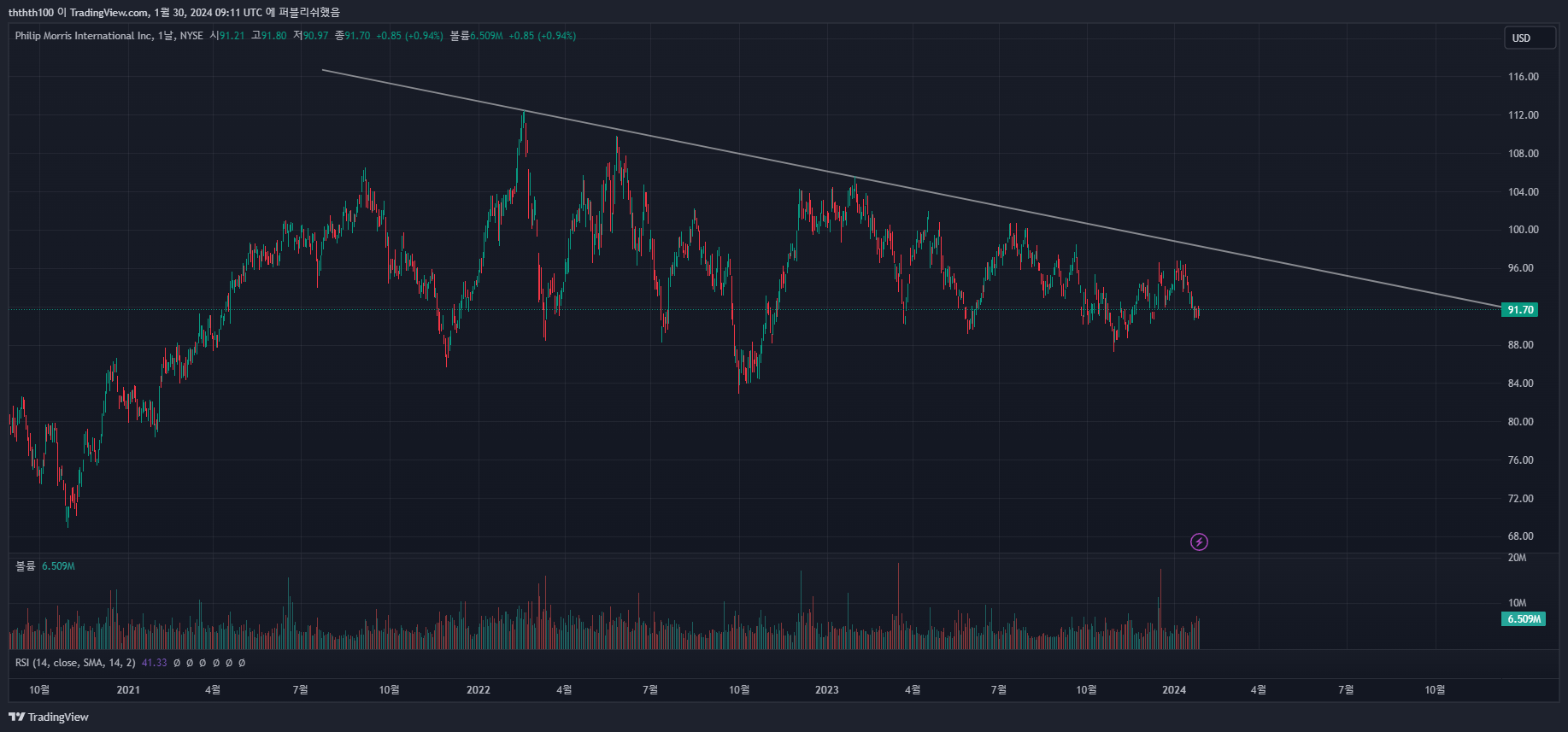Click the RSI (14, close, SMA, 14, 2) legend
Image resolution: width=1568 pixels, height=732 pixels.
[x=75, y=663]
